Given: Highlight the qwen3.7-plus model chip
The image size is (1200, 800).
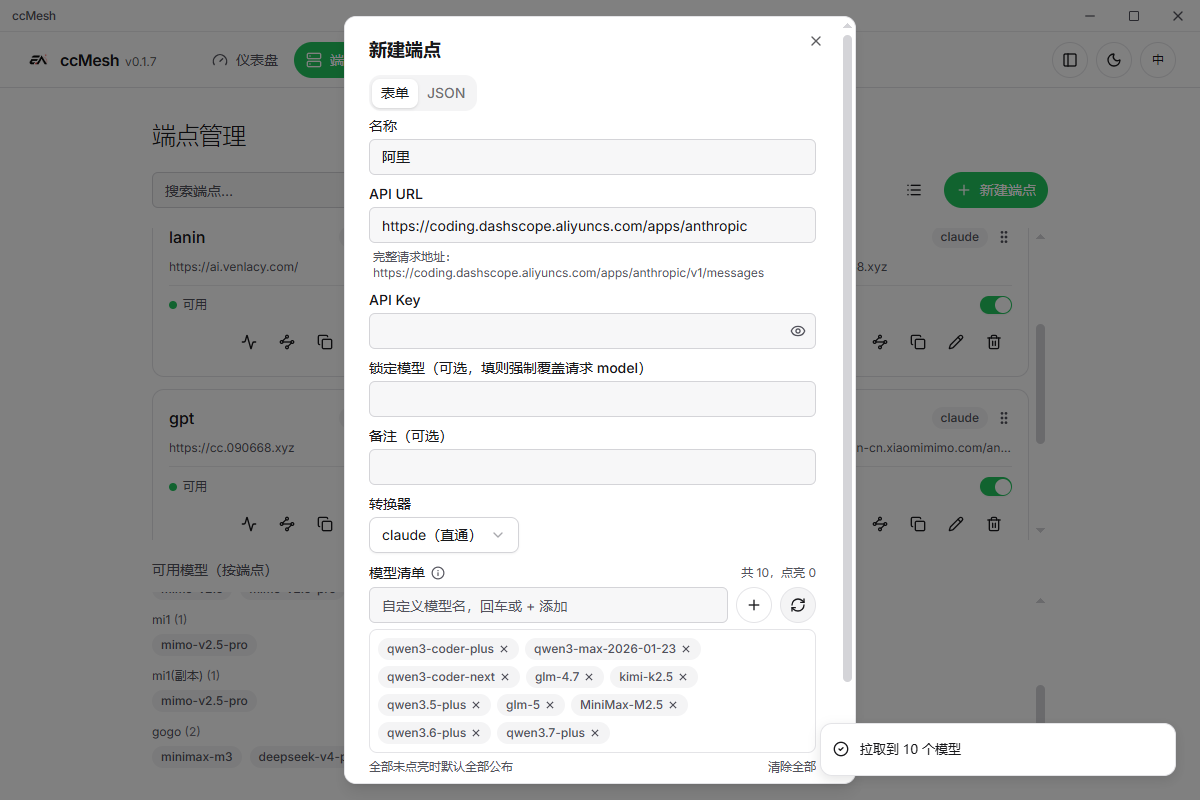Looking at the screenshot, I should coord(546,733).
